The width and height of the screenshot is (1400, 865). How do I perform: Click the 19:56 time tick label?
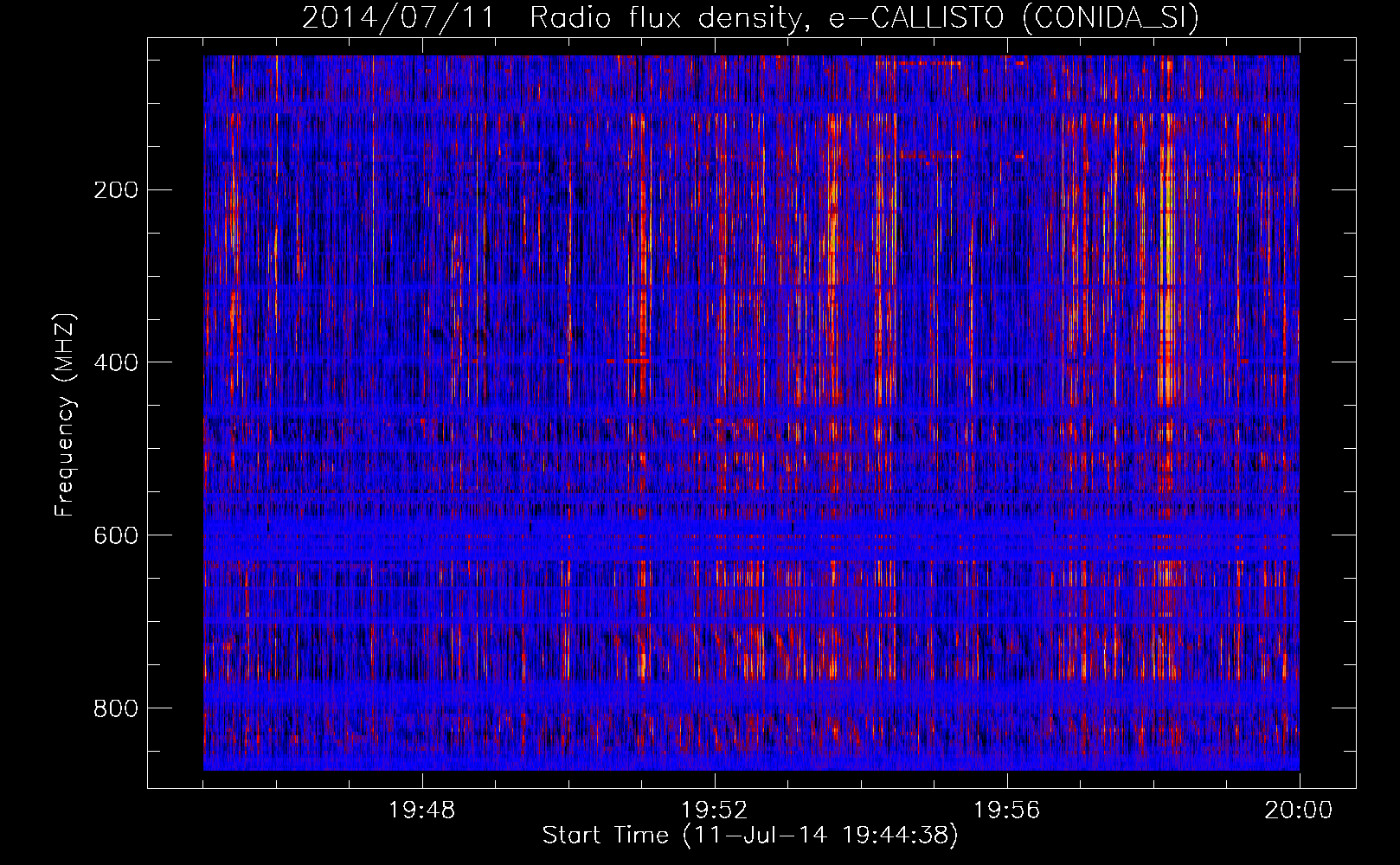point(1006,811)
